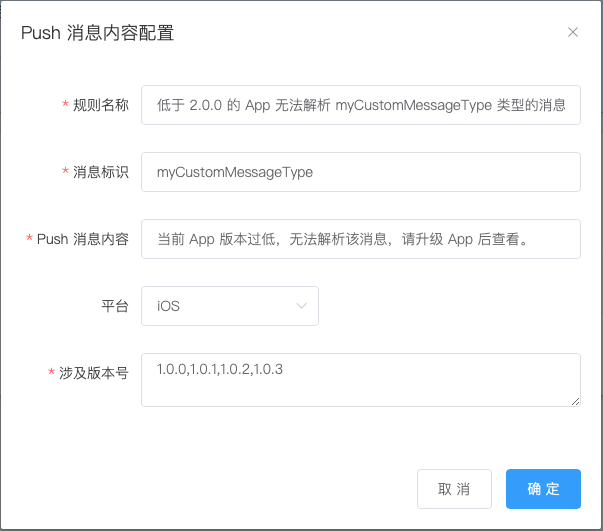Click the dialog title Push 消息内容配置
Screen dimensions: 603x531
(97, 33)
